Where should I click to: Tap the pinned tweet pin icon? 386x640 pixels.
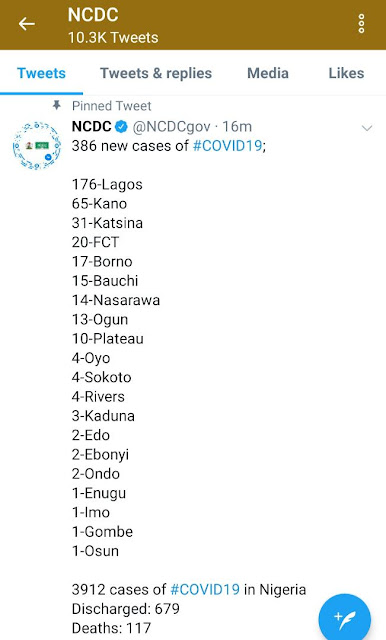(x=57, y=106)
